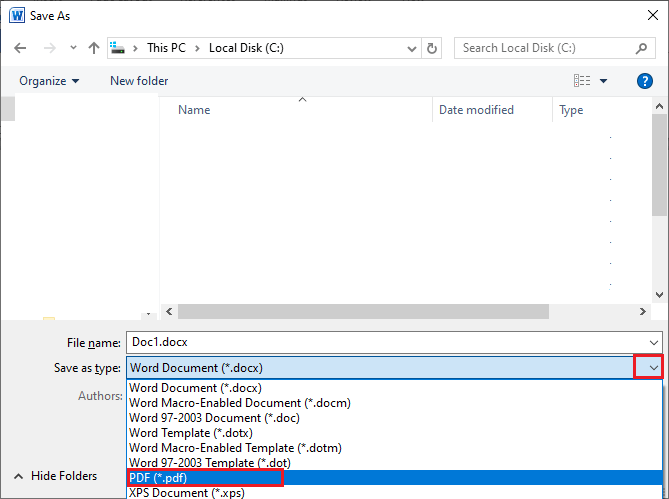Create a New folder

139,81
